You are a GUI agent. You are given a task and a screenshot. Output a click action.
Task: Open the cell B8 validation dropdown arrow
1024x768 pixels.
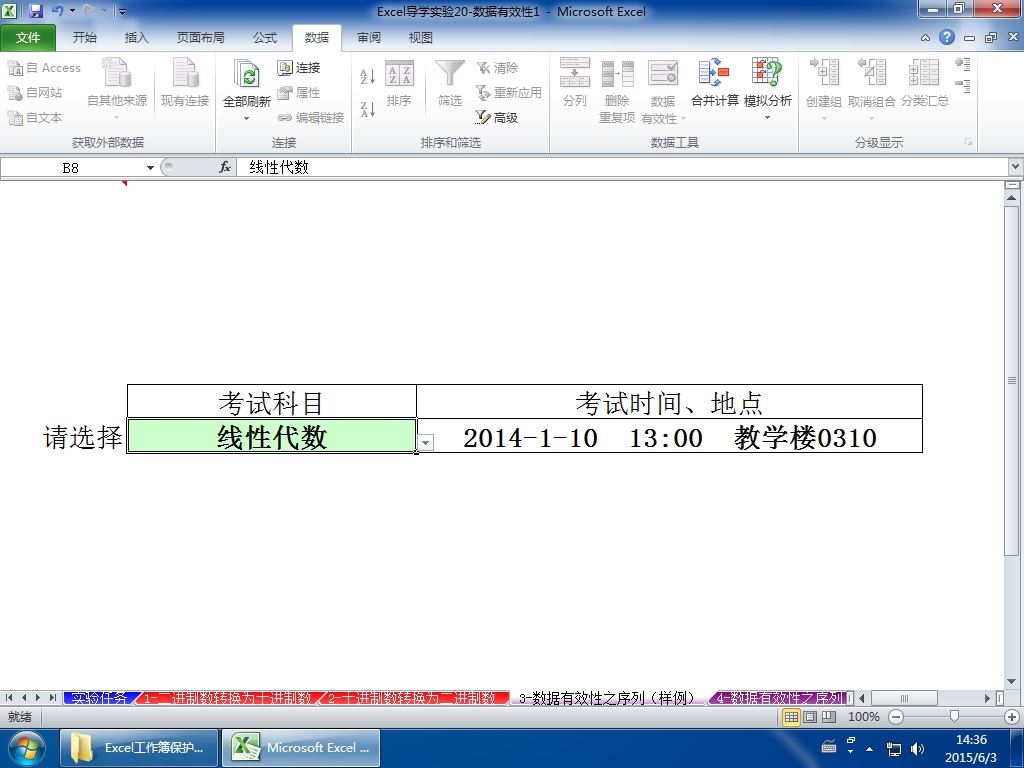click(426, 442)
